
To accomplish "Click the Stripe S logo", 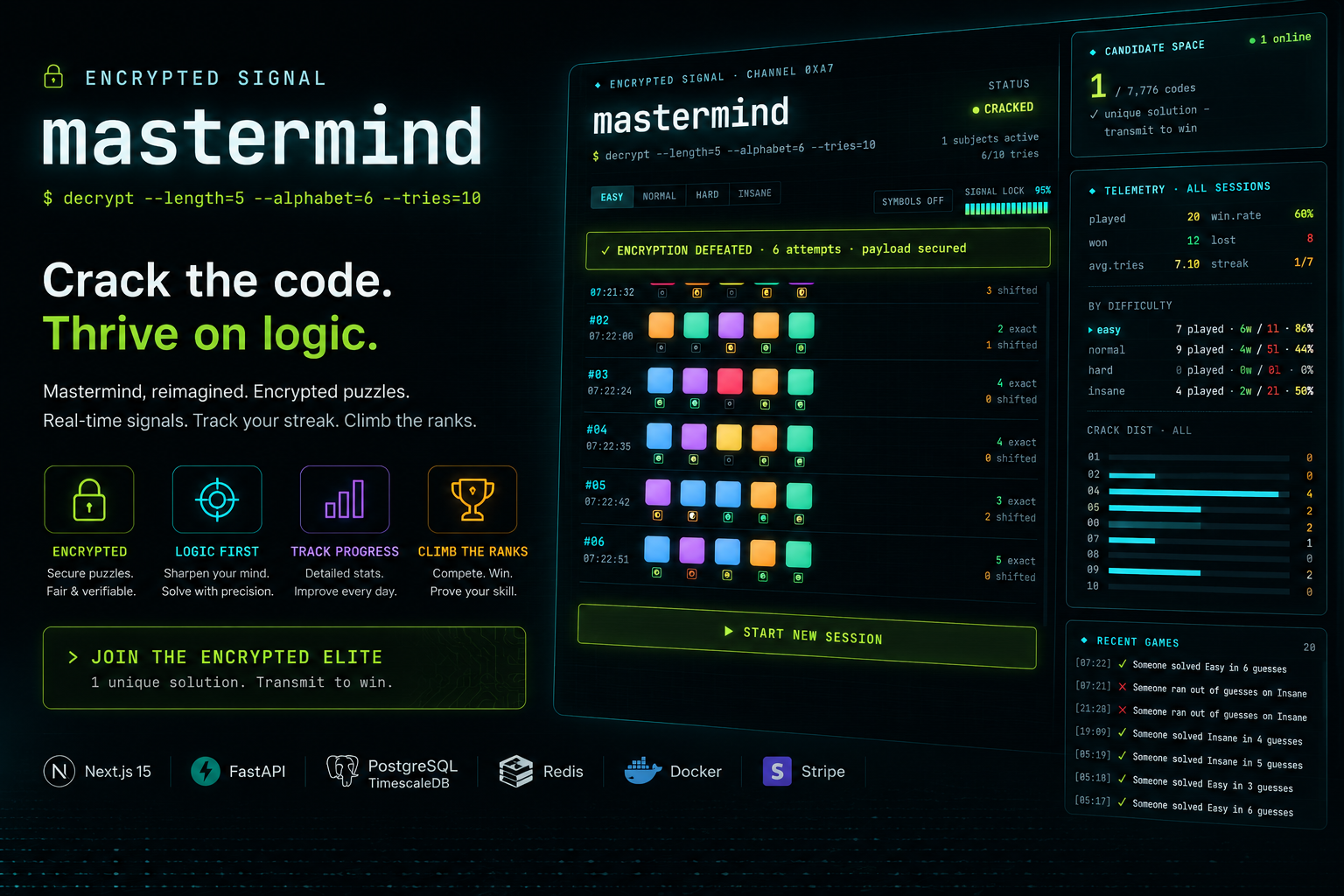I will (x=777, y=771).
